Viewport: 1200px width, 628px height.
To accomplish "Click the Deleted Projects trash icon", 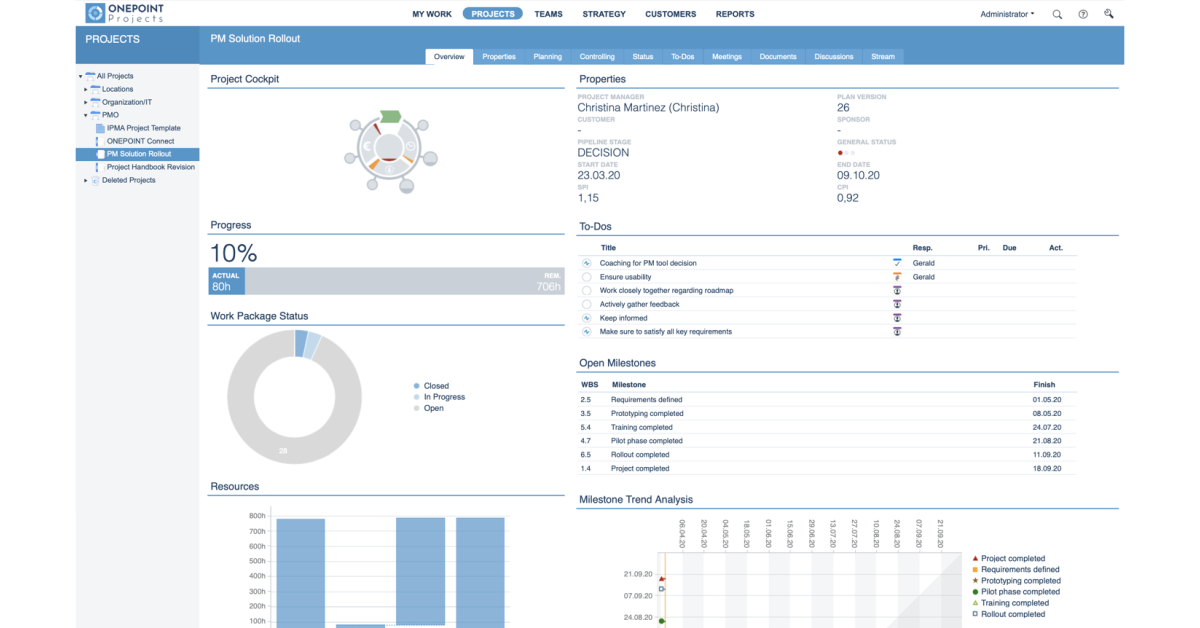I will 95,180.
